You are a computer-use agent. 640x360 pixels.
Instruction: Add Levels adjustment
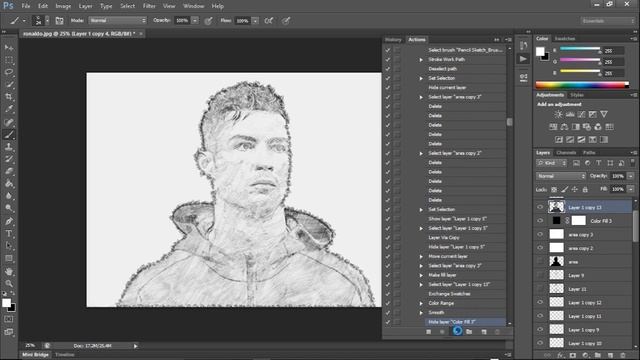click(570, 114)
